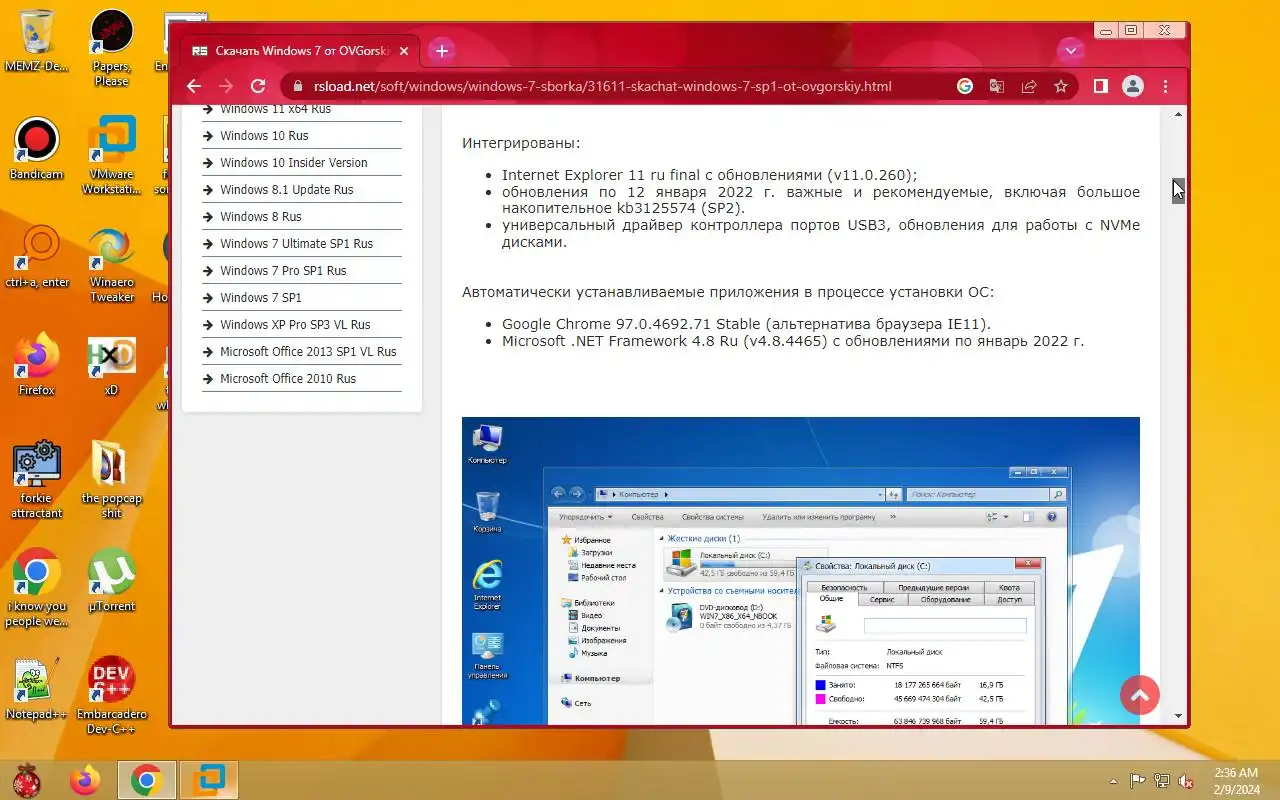
Task: Open the taskbar clock showing 2:36 AM
Action: [x=1236, y=781]
